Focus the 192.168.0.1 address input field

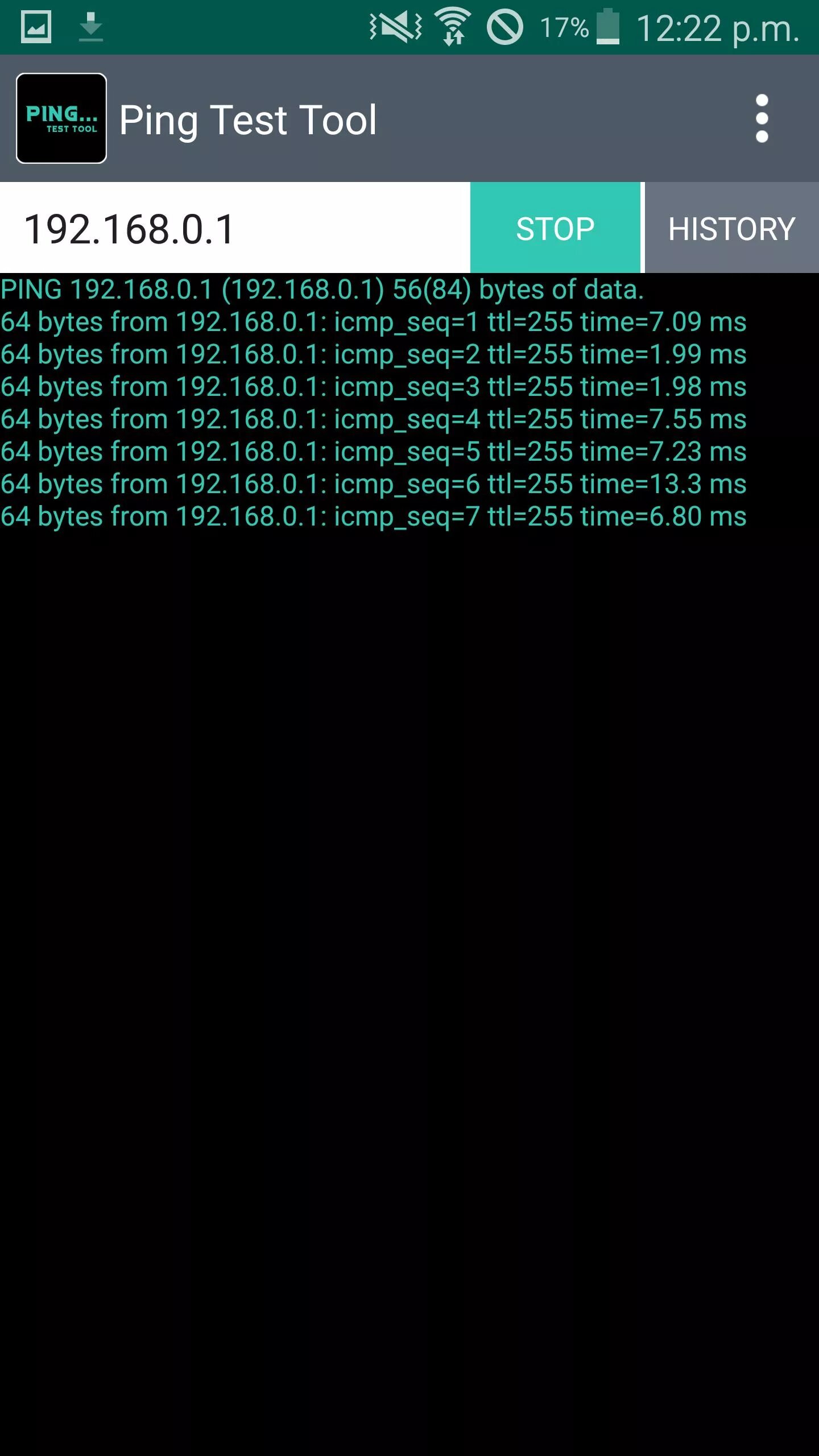coord(235,227)
